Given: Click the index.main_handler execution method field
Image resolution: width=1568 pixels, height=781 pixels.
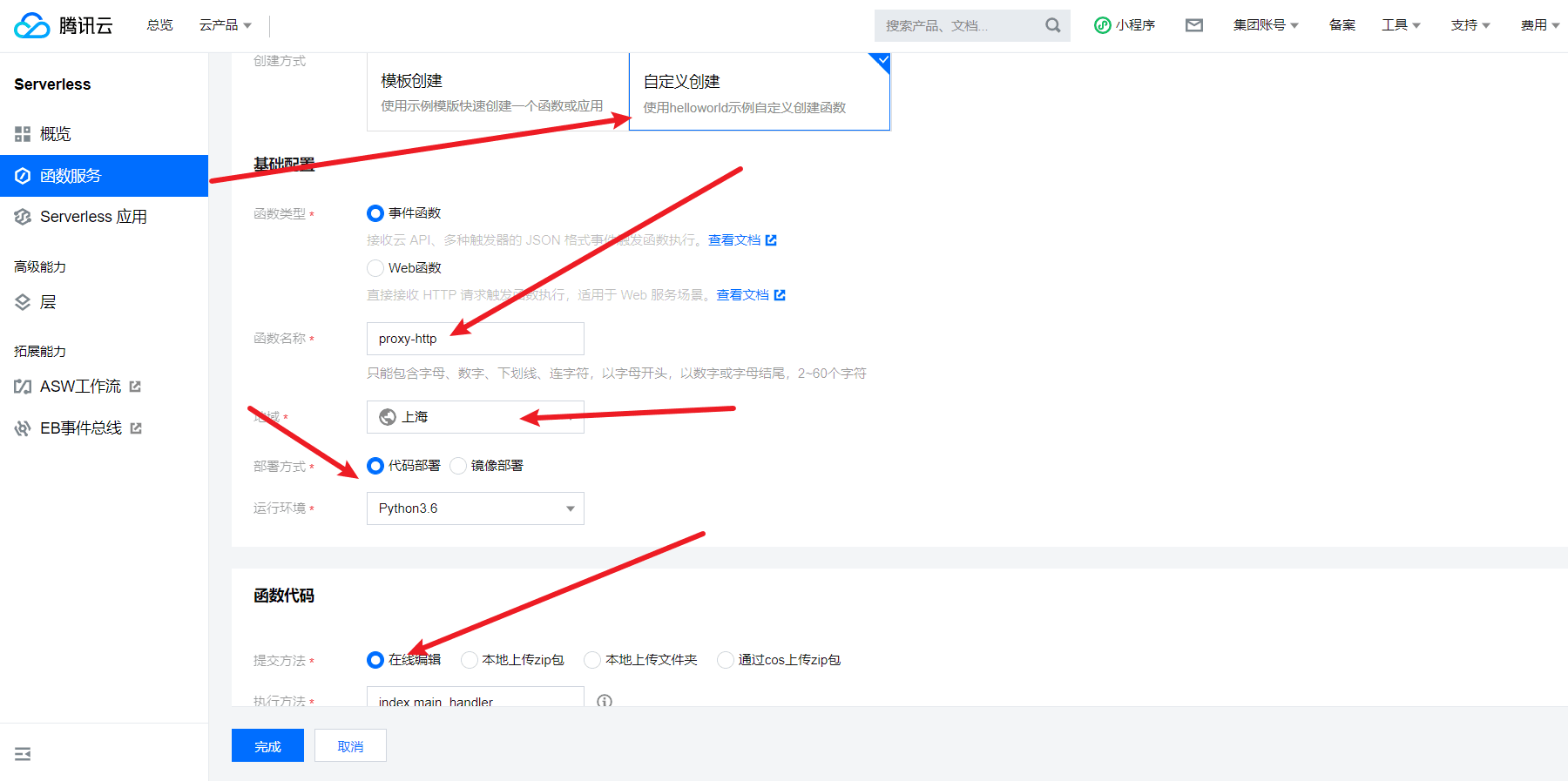Looking at the screenshot, I should tap(476, 697).
